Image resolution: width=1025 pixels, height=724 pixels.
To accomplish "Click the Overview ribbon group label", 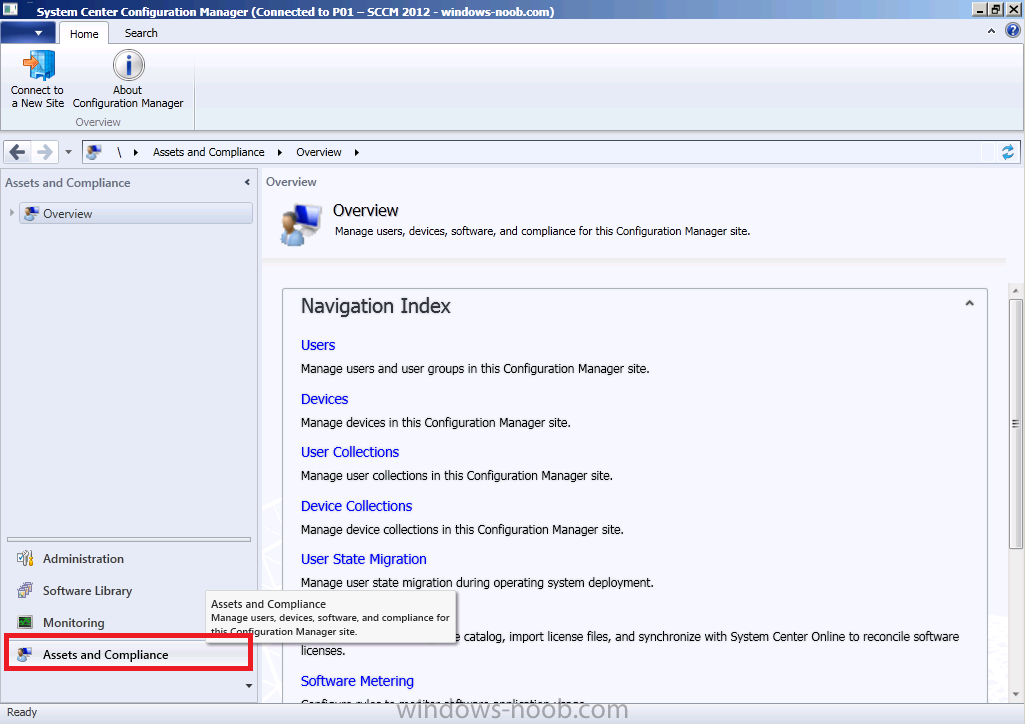I will [x=98, y=122].
